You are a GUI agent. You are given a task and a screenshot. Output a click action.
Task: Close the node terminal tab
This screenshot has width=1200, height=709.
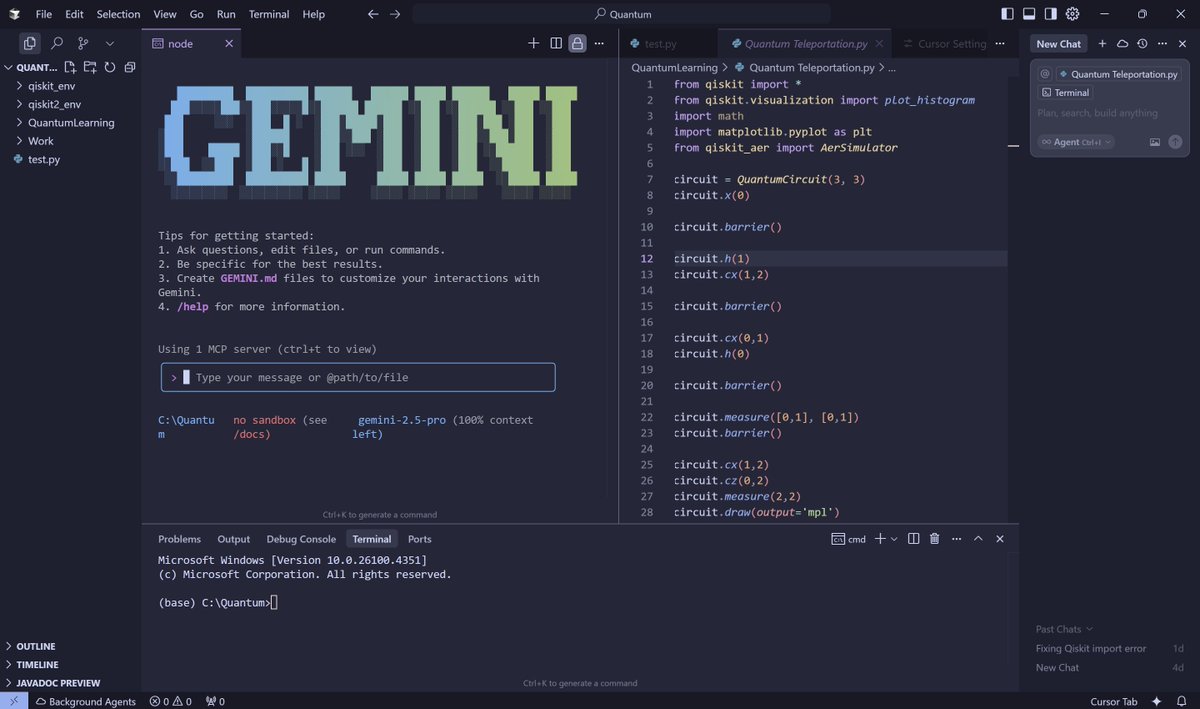point(229,43)
